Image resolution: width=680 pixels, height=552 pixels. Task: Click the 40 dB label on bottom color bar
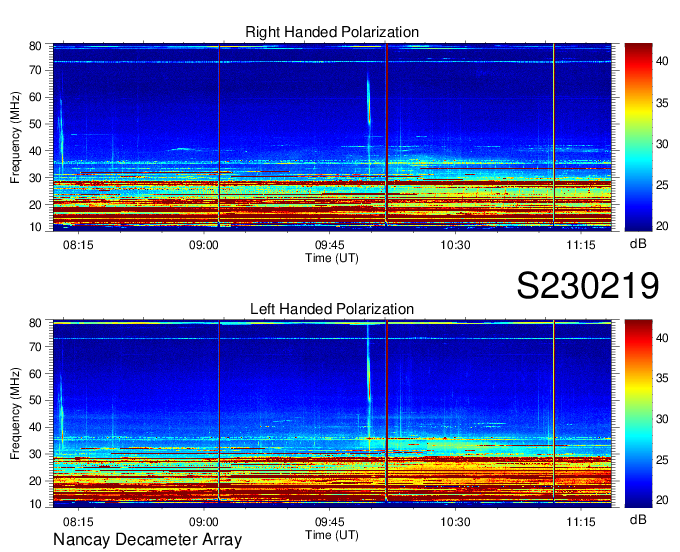662,338
